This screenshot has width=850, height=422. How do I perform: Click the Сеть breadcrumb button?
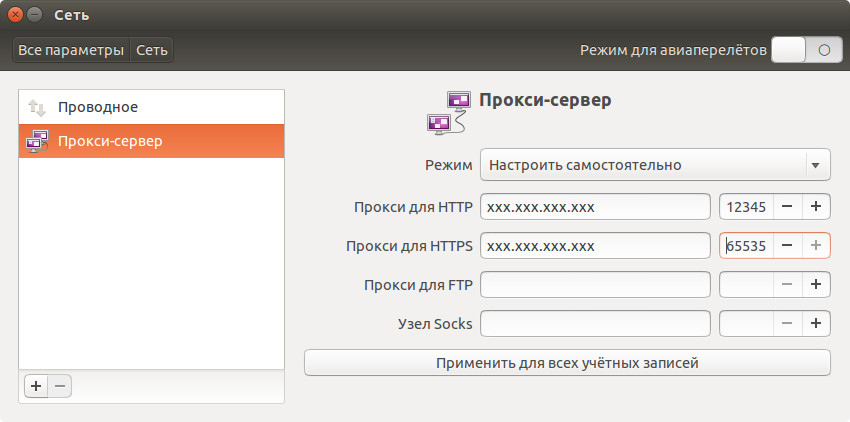(152, 50)
